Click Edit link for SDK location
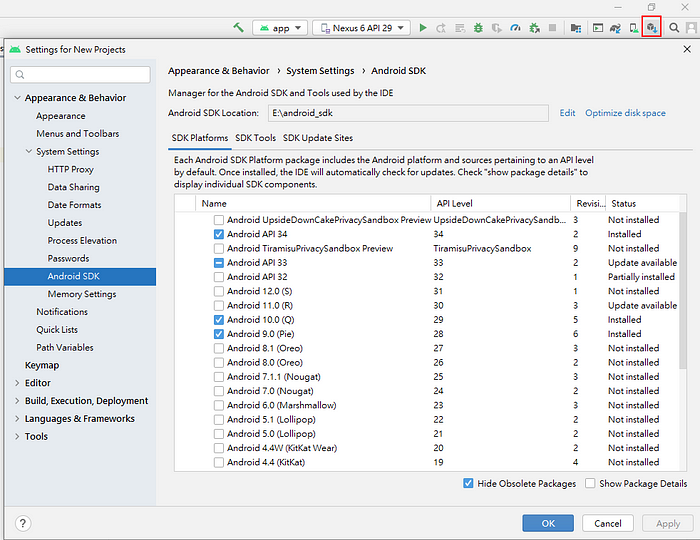Viewport: 700px width, 540px height. 567,113
